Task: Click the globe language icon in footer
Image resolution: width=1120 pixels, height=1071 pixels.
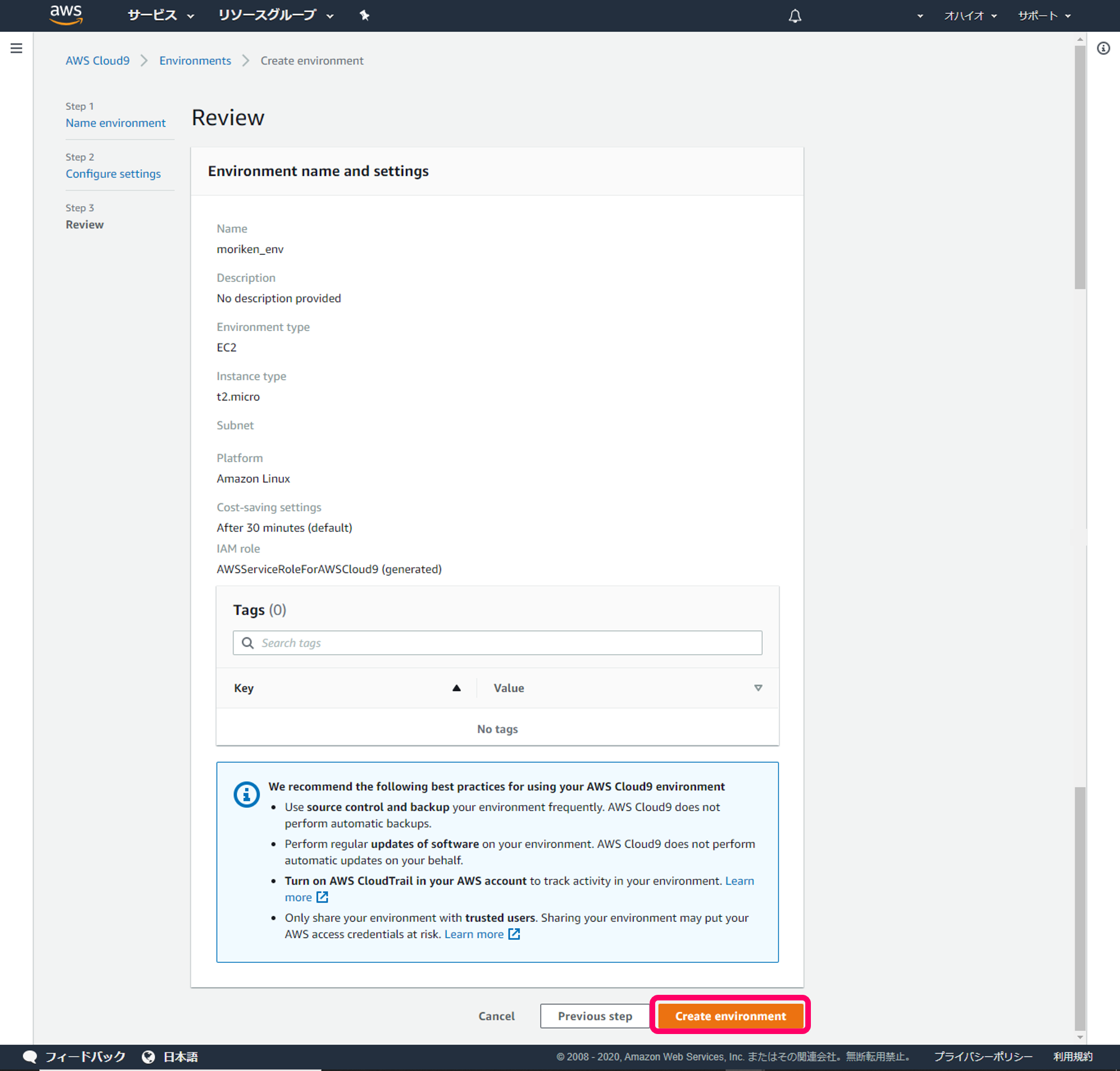Action: coord(148,1057)
